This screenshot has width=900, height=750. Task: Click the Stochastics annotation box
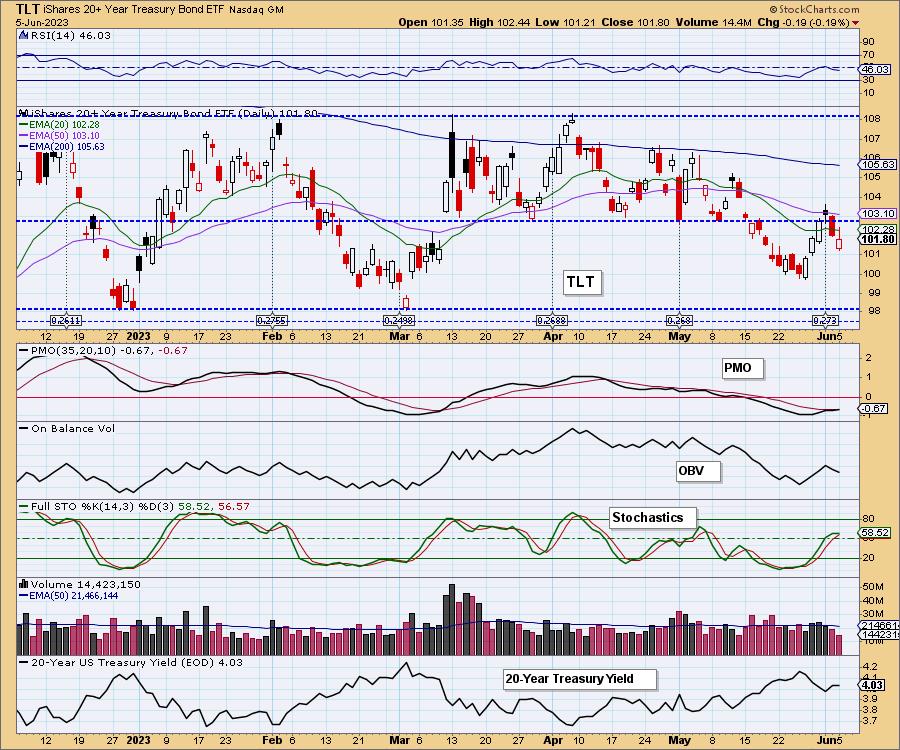[x=653, y=518]
